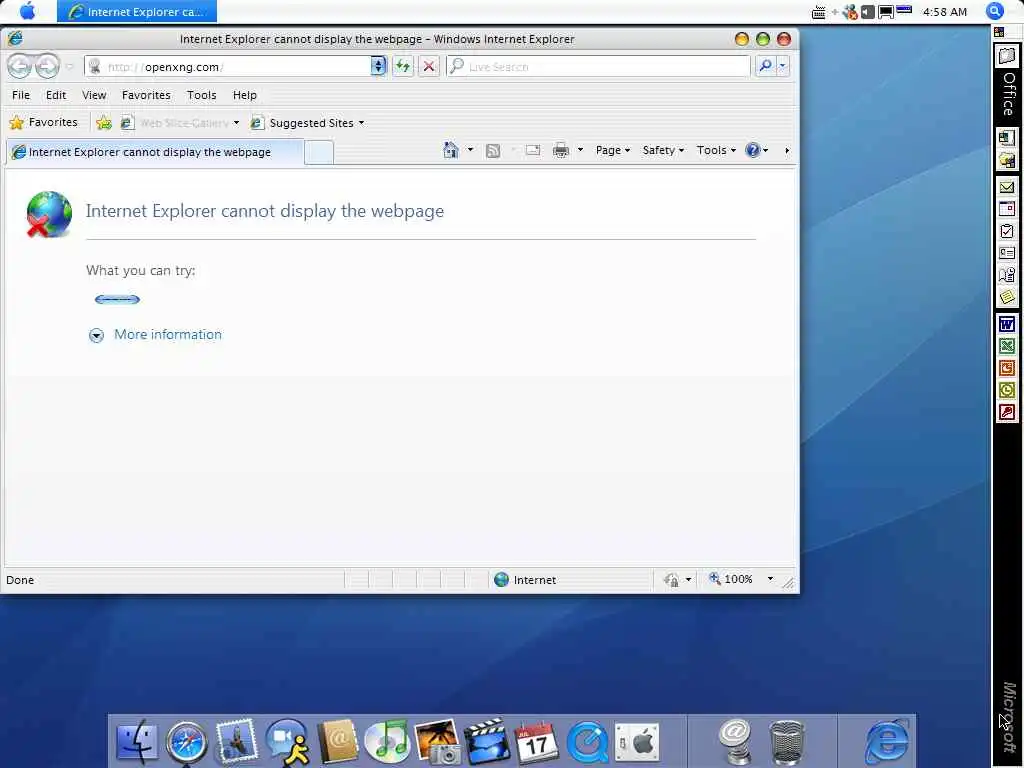Screen dimensions: 1024x768
Task: Open the Print options dropdown arrow
Action: 580,150
